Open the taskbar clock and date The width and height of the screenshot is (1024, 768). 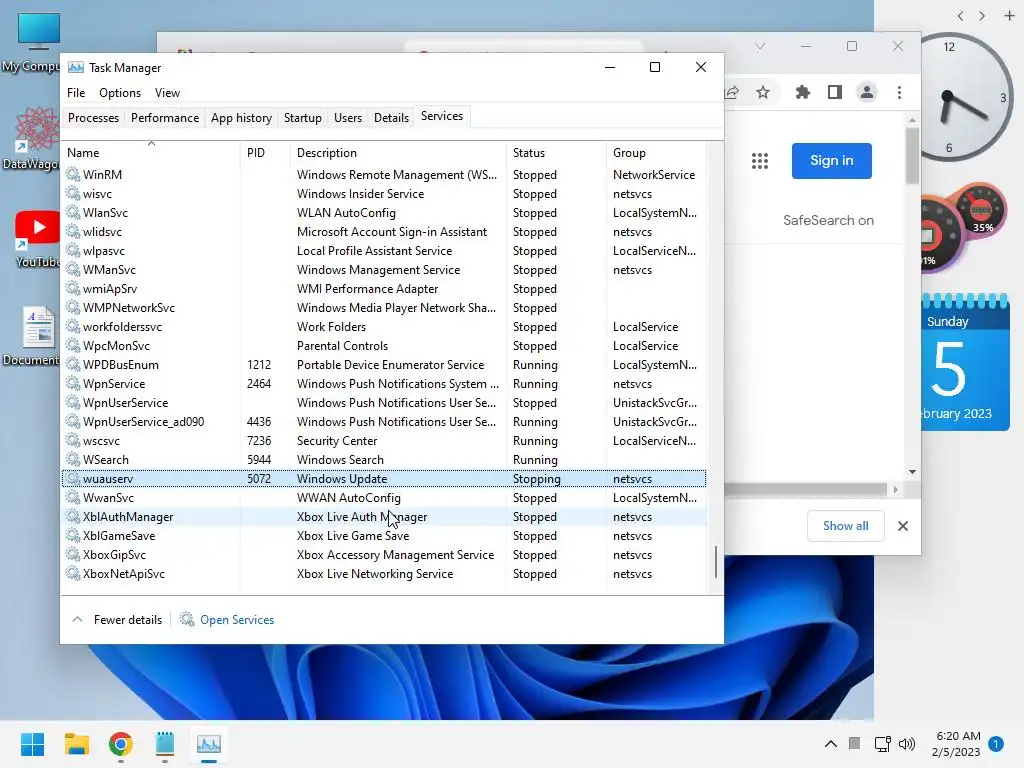click(956, 744)
